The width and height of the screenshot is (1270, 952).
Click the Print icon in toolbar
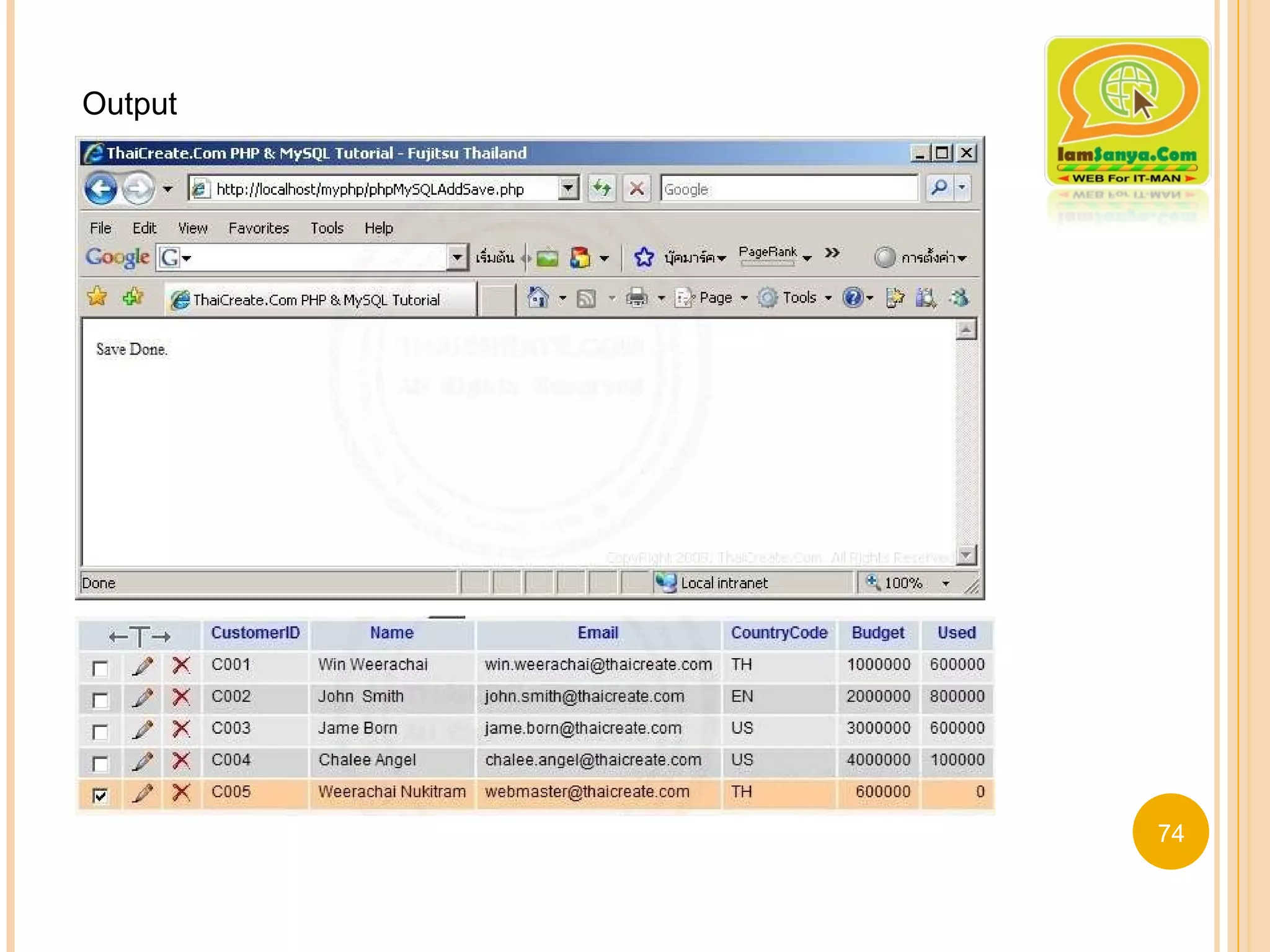[636, 298]
